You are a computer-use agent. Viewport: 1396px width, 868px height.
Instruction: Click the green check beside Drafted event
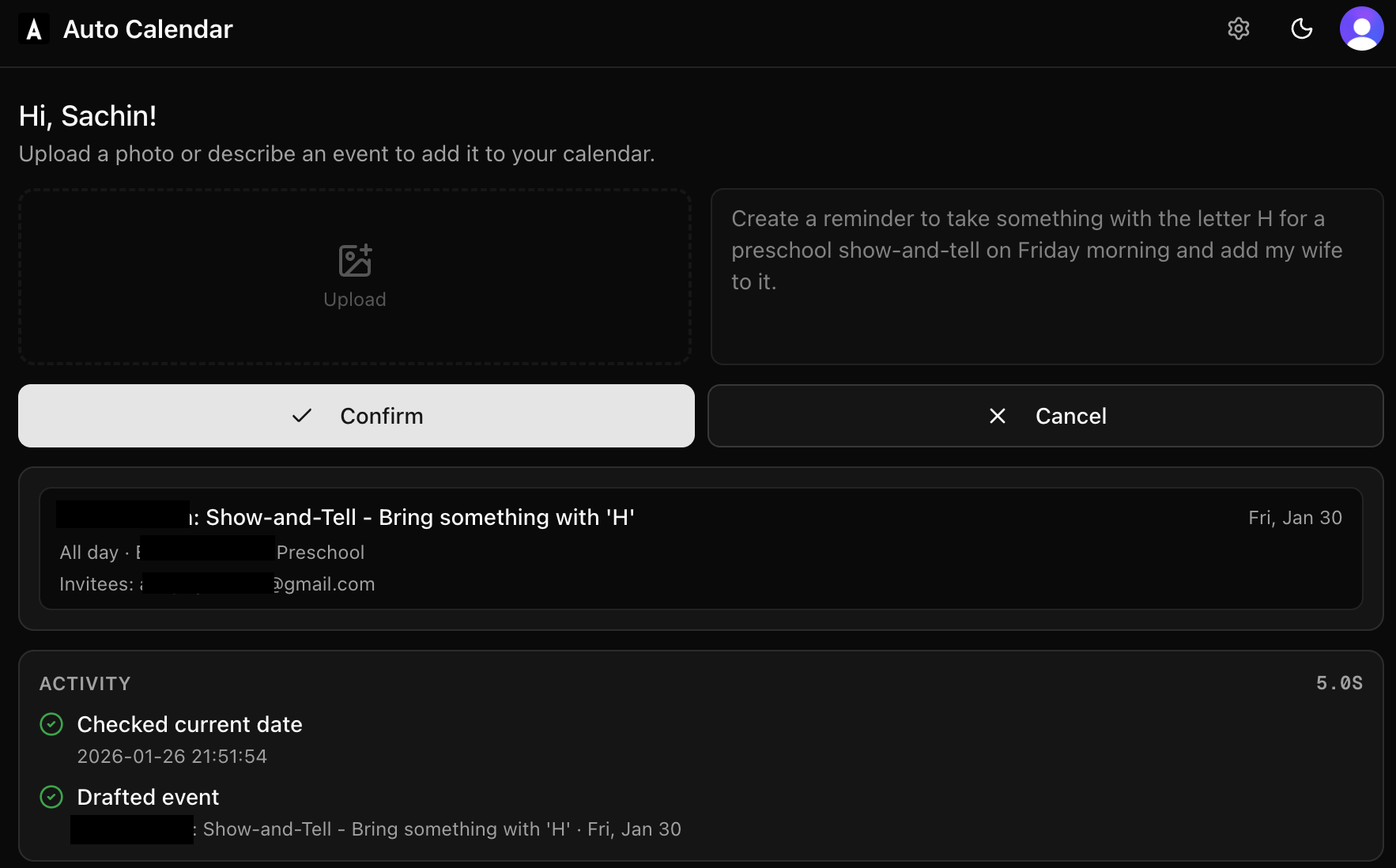tap(51, 797)
